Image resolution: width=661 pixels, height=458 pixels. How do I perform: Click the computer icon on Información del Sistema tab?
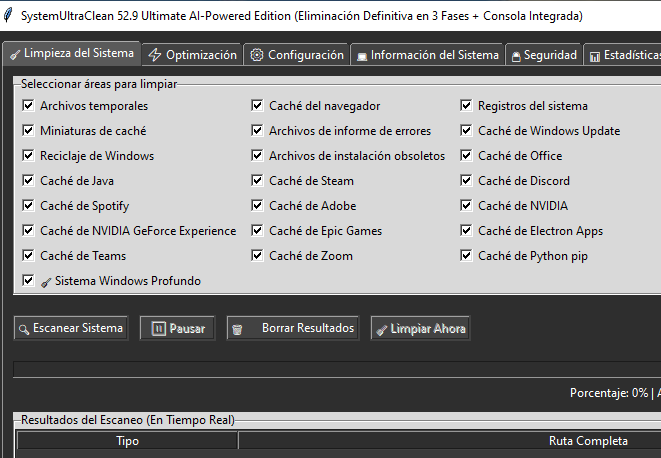pos(361,56)
